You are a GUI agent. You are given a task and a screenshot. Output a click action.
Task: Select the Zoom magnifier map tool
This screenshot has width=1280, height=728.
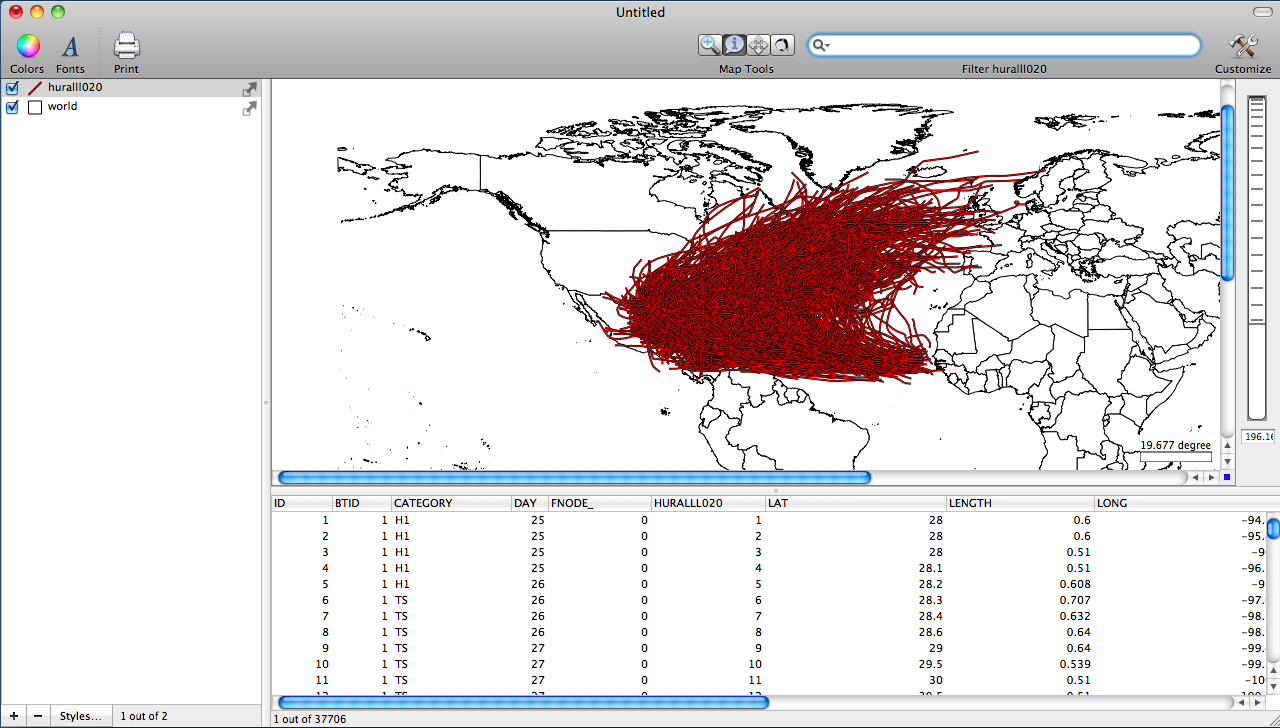710,45
